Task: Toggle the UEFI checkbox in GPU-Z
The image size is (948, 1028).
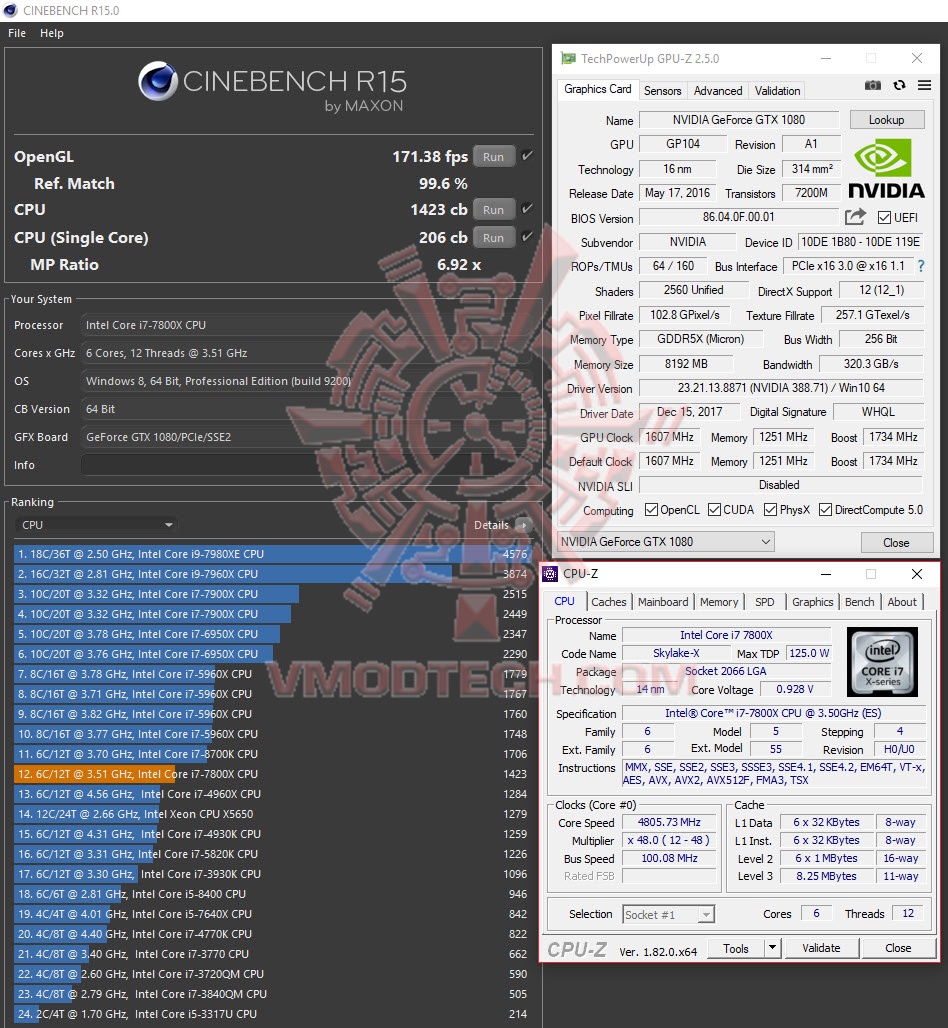Action: [884, 218]
